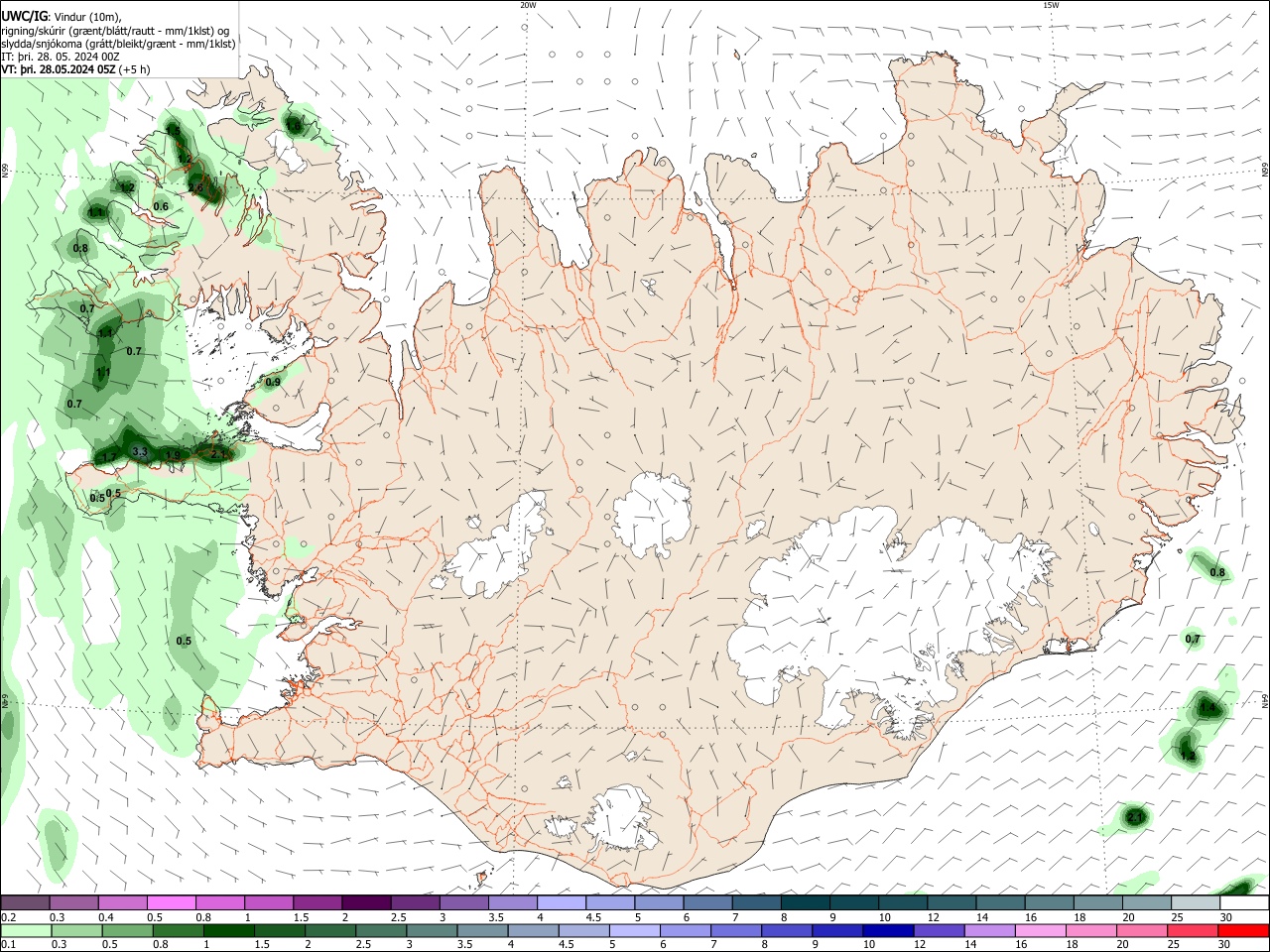Select the pale grey 25 swatch in the snow legend
The width and height of the screenshot is (1270, 952).
coord(1196,902)
